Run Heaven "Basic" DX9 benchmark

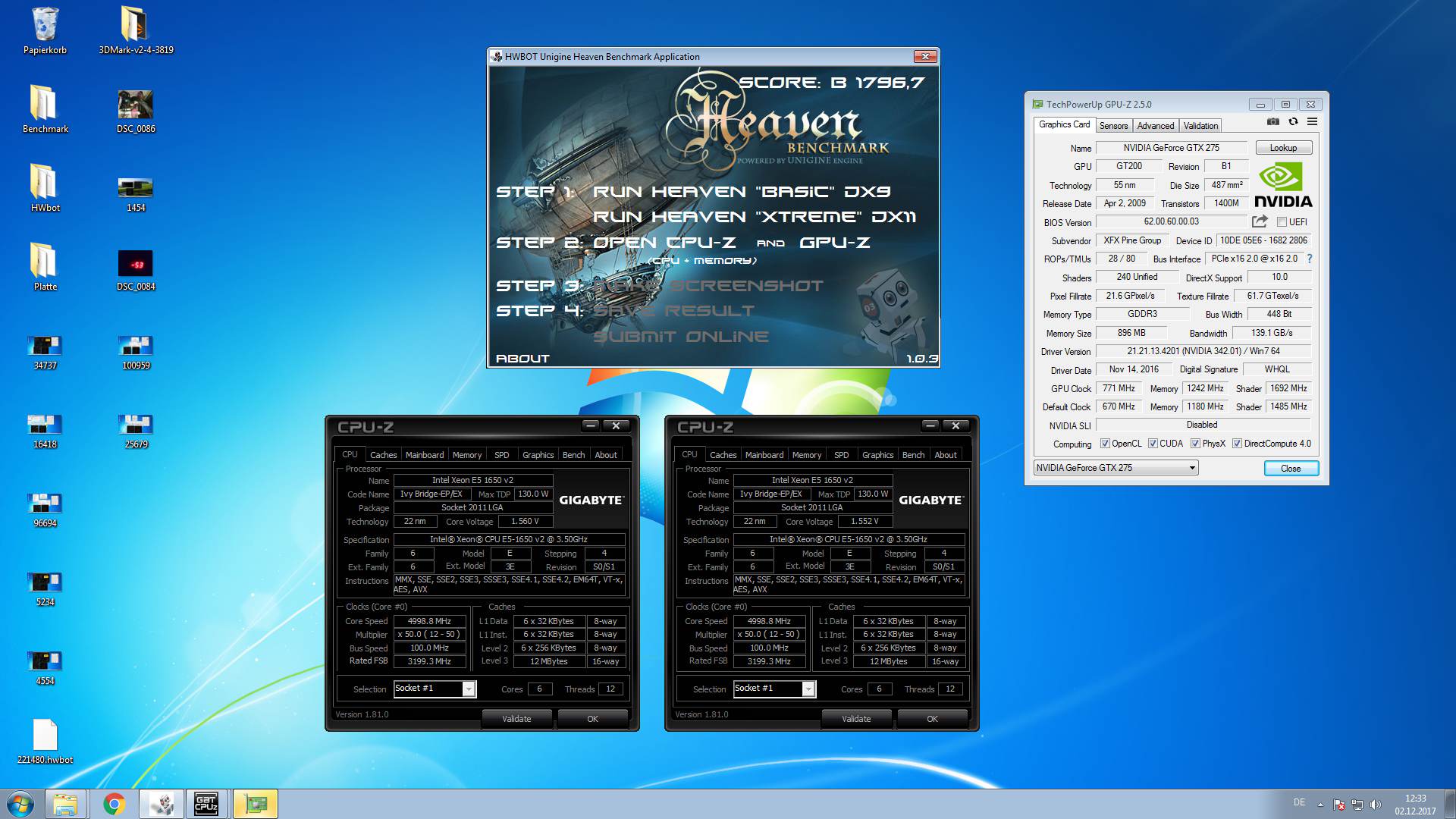click(742, 192)
